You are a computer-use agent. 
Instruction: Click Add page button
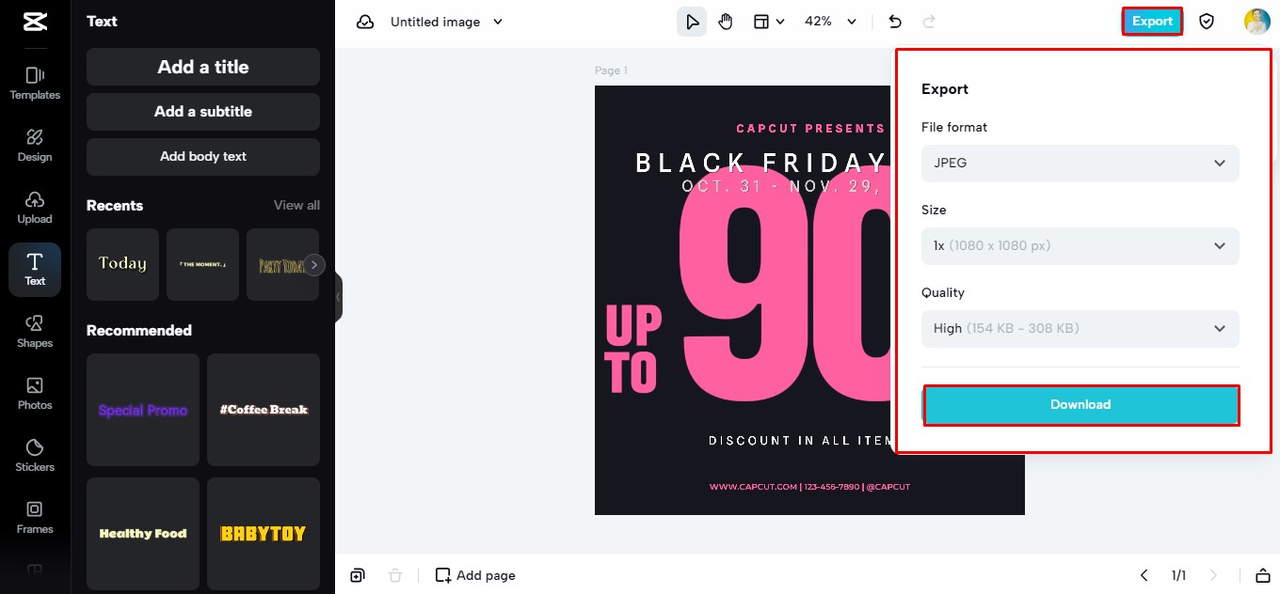click(475, 575)
